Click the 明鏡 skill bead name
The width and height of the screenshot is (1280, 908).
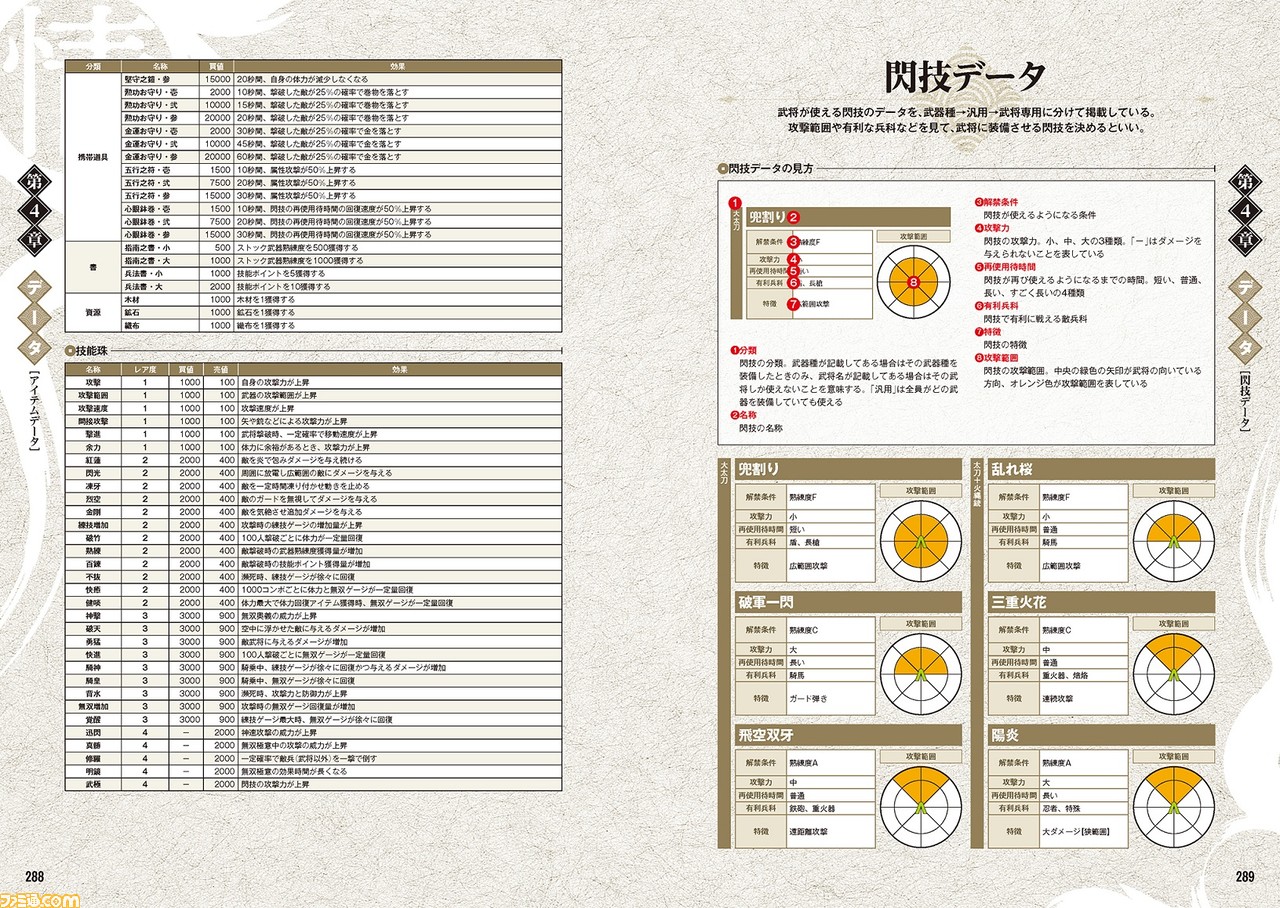(94, 770)
